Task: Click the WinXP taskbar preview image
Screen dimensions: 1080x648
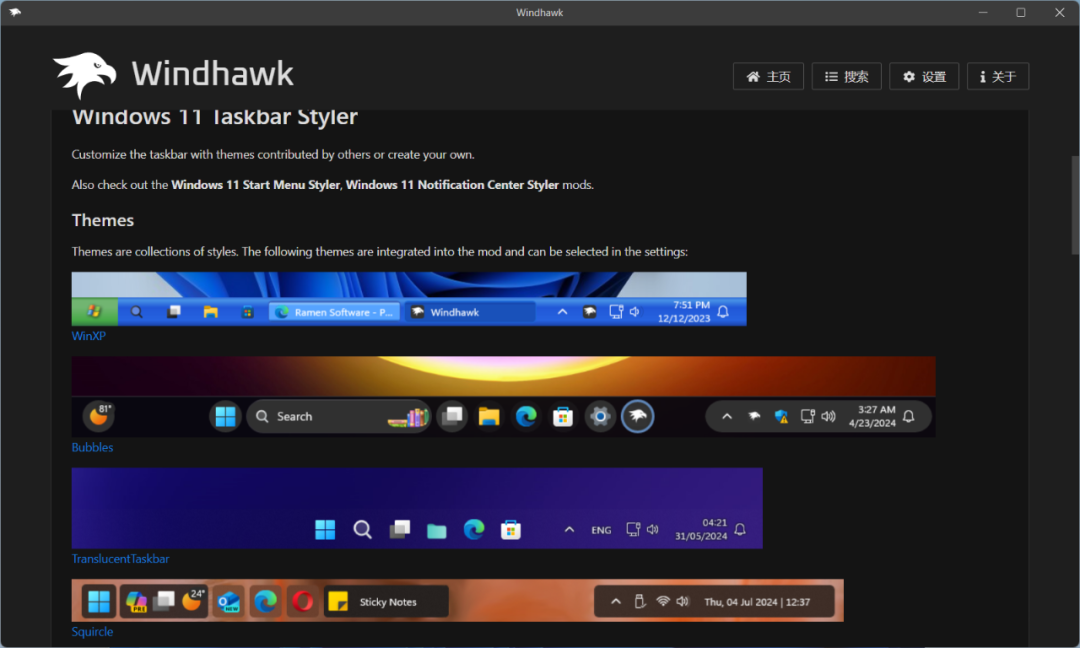Action: click(409, 299)
